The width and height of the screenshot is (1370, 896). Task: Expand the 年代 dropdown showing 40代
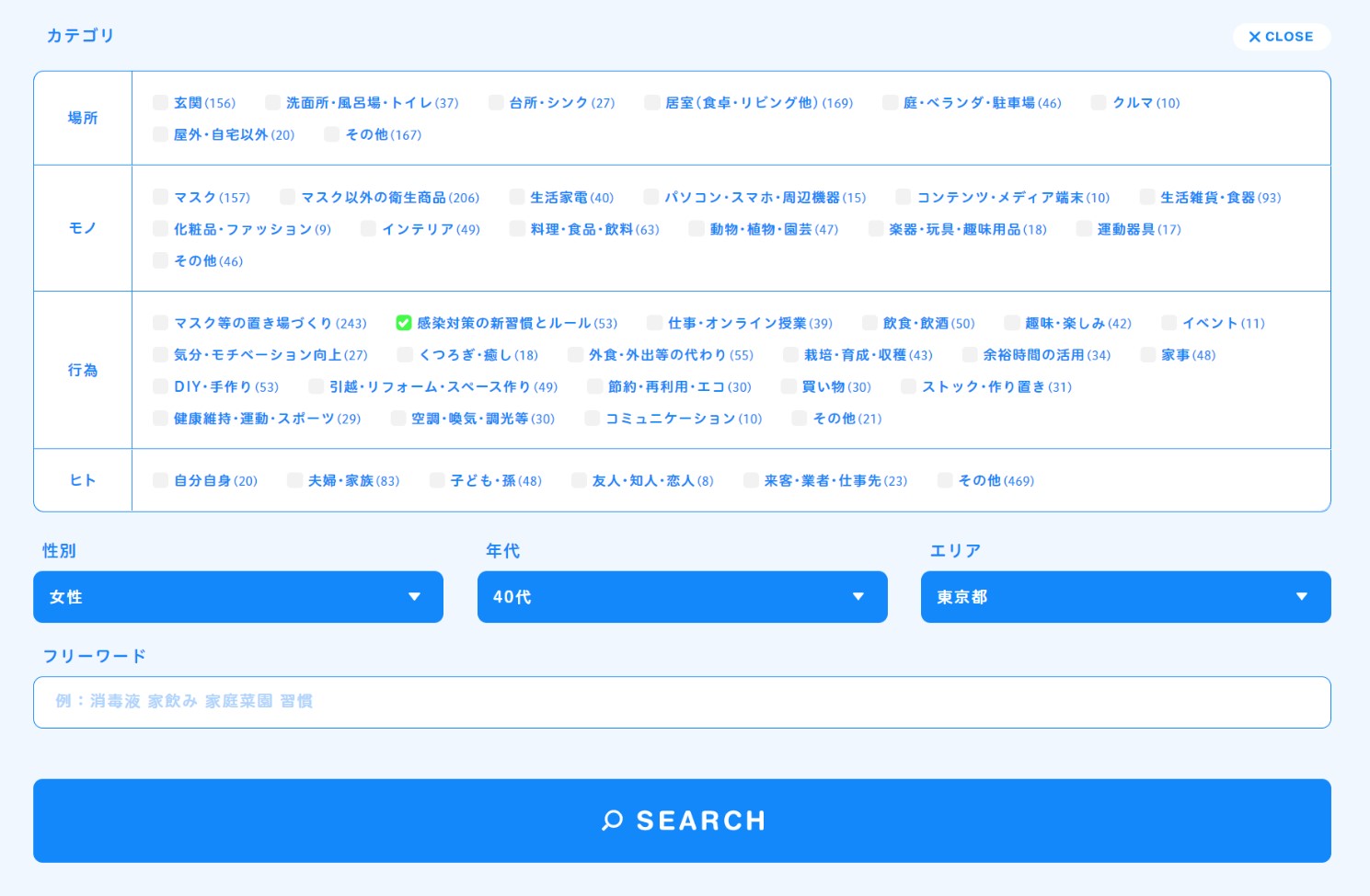click(682, 597)
